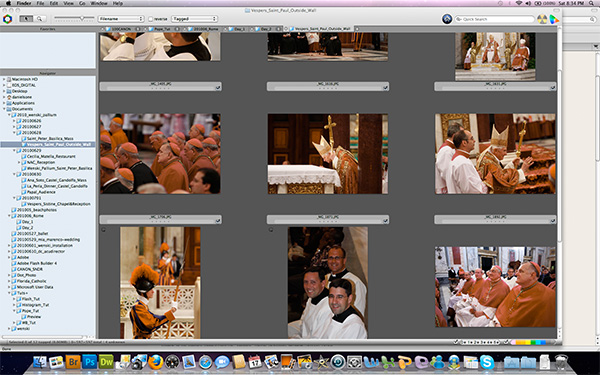
Task: Select 20100527_ballet folder
Action: point(32,234)
